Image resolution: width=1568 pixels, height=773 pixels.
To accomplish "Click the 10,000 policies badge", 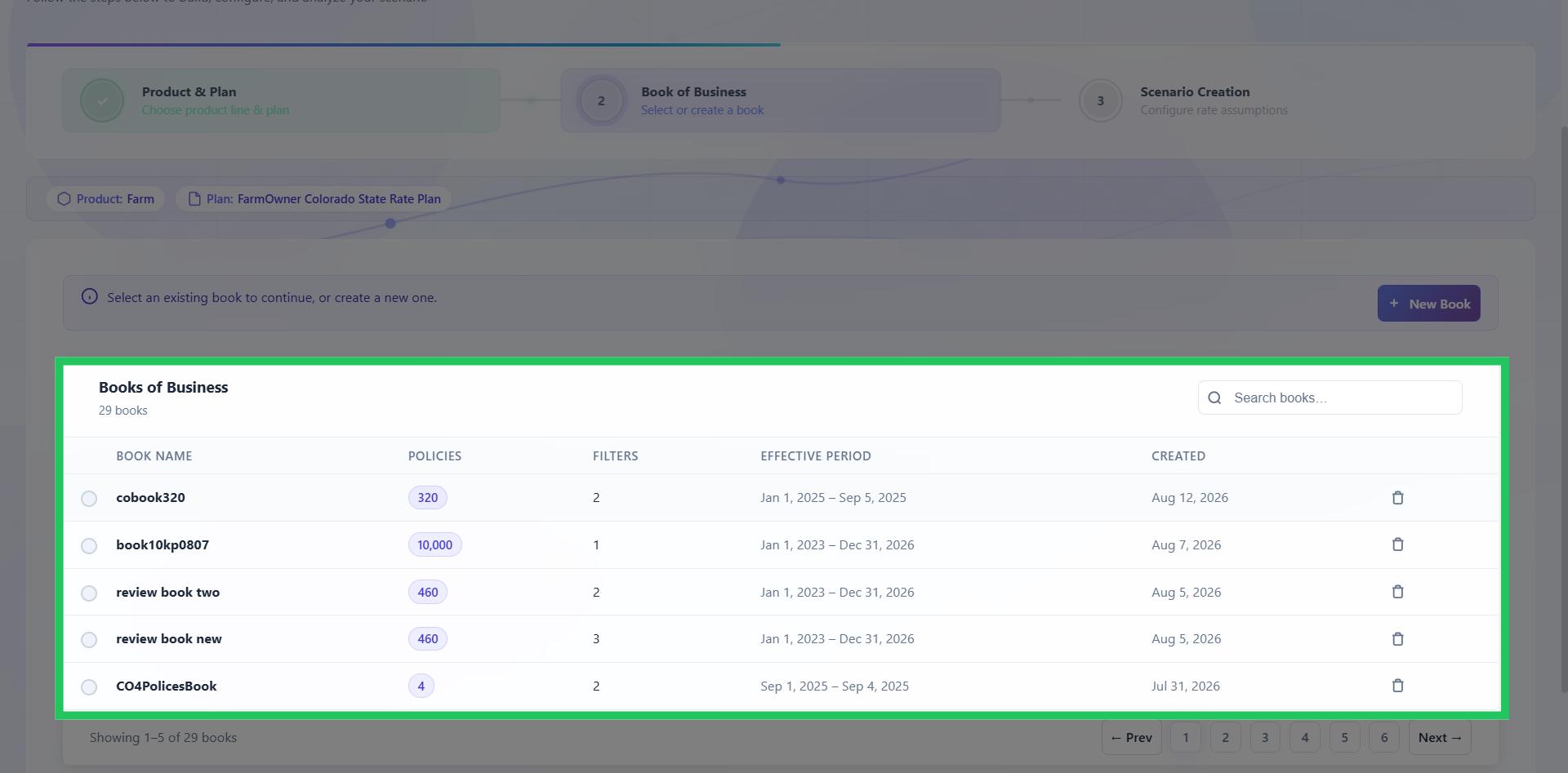I will 434,544.
